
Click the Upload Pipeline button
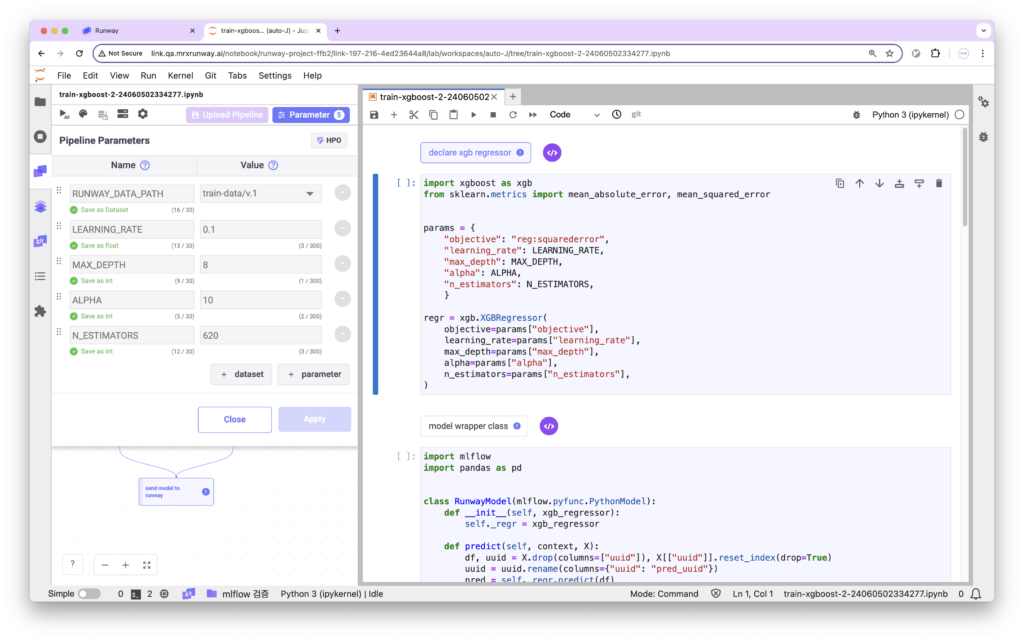[227, 115]
